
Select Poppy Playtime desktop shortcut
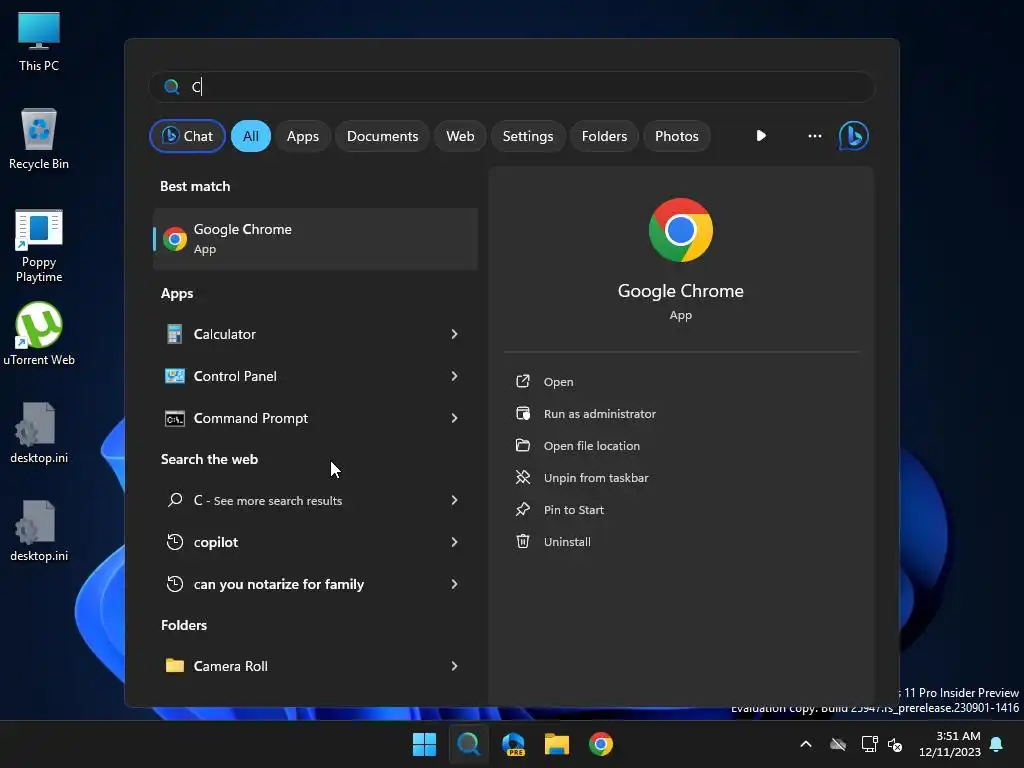[39, 246]
